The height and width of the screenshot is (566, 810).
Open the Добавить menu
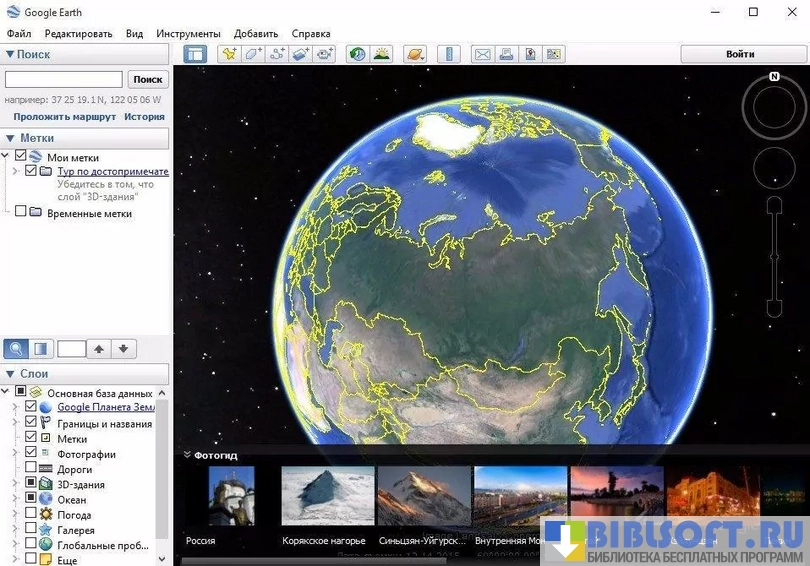click(x=256, y=34)
